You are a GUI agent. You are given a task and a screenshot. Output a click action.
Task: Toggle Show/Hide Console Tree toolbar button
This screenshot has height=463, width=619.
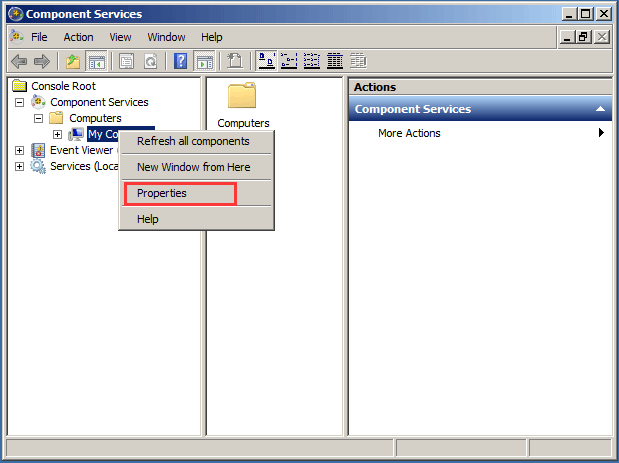pyautogui.click(x=96, y=61)
